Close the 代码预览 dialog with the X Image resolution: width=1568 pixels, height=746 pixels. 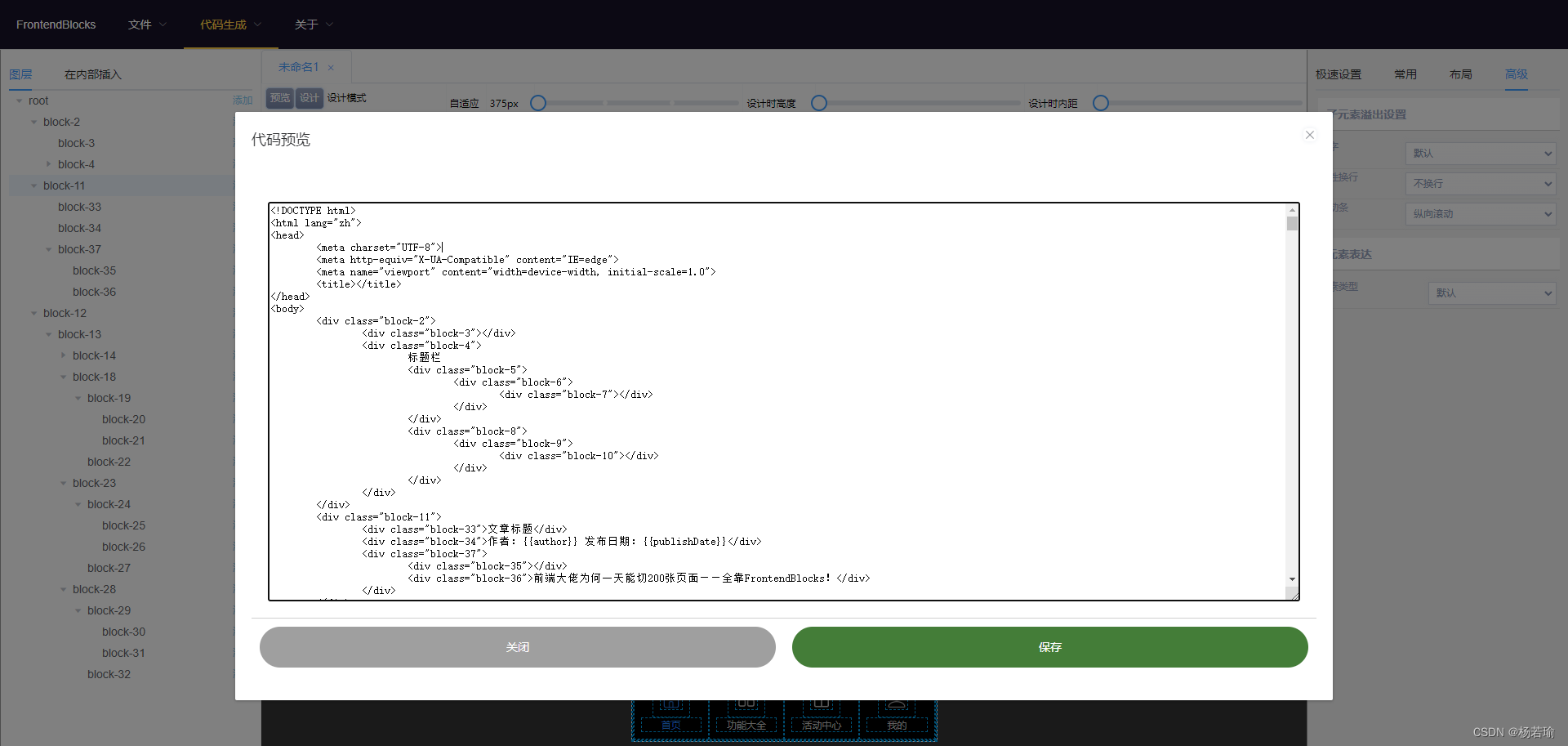1309,135
